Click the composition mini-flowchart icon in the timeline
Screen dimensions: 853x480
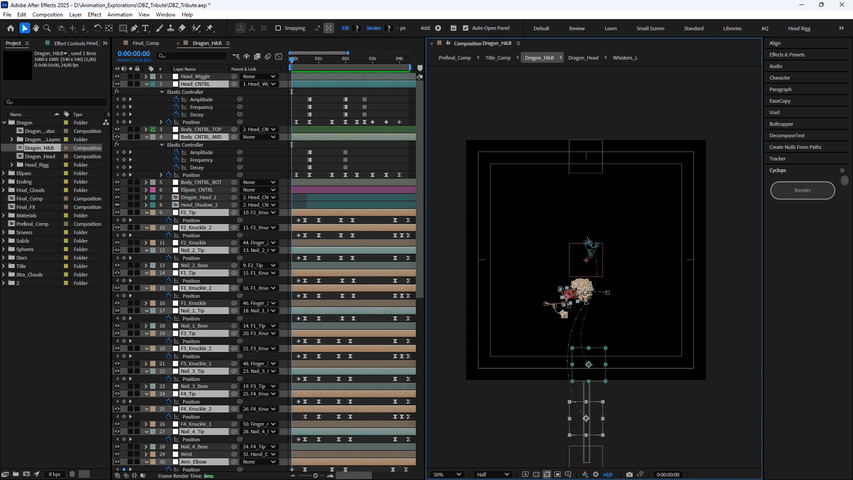coord(236,56)
